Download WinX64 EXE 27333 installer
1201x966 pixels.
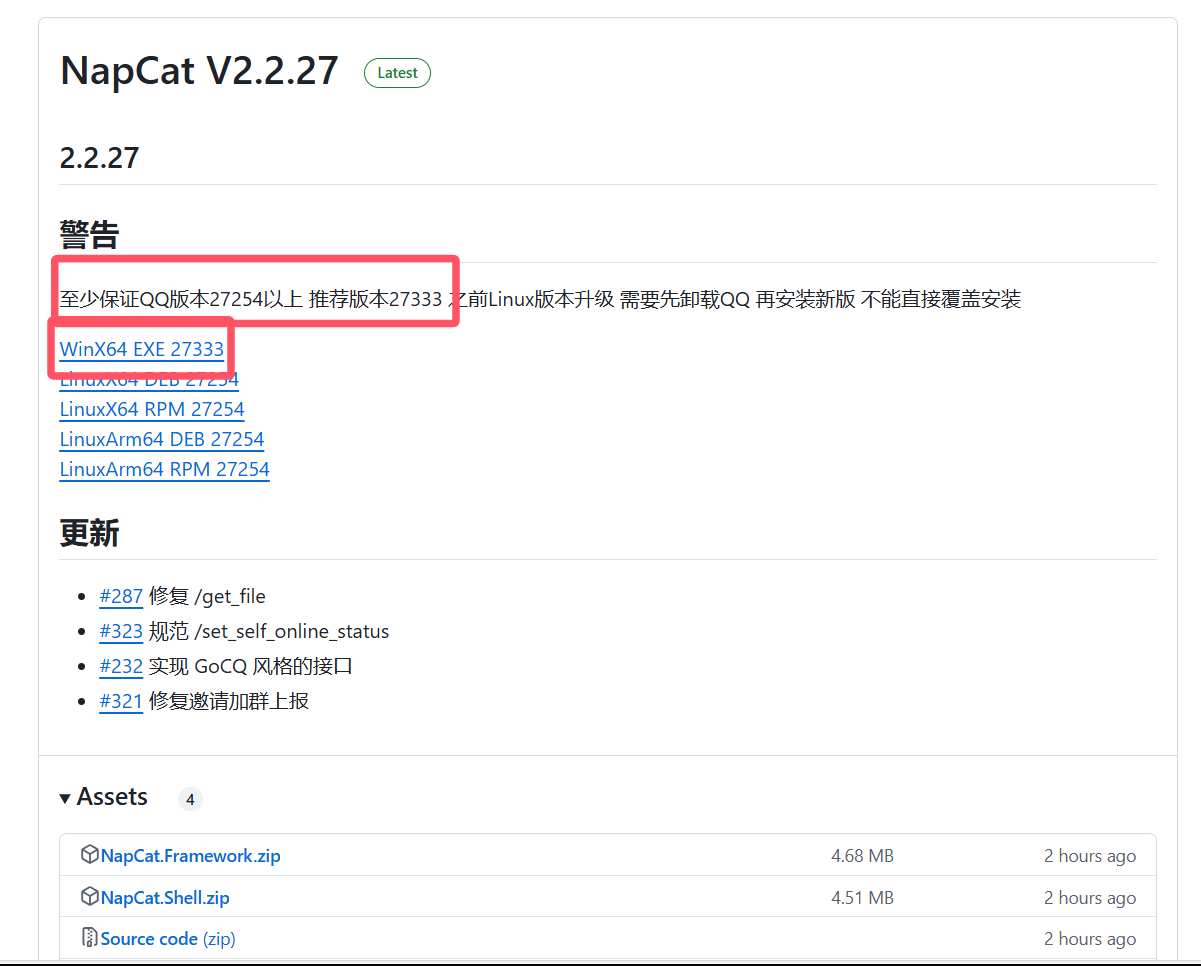click(142, 350)
